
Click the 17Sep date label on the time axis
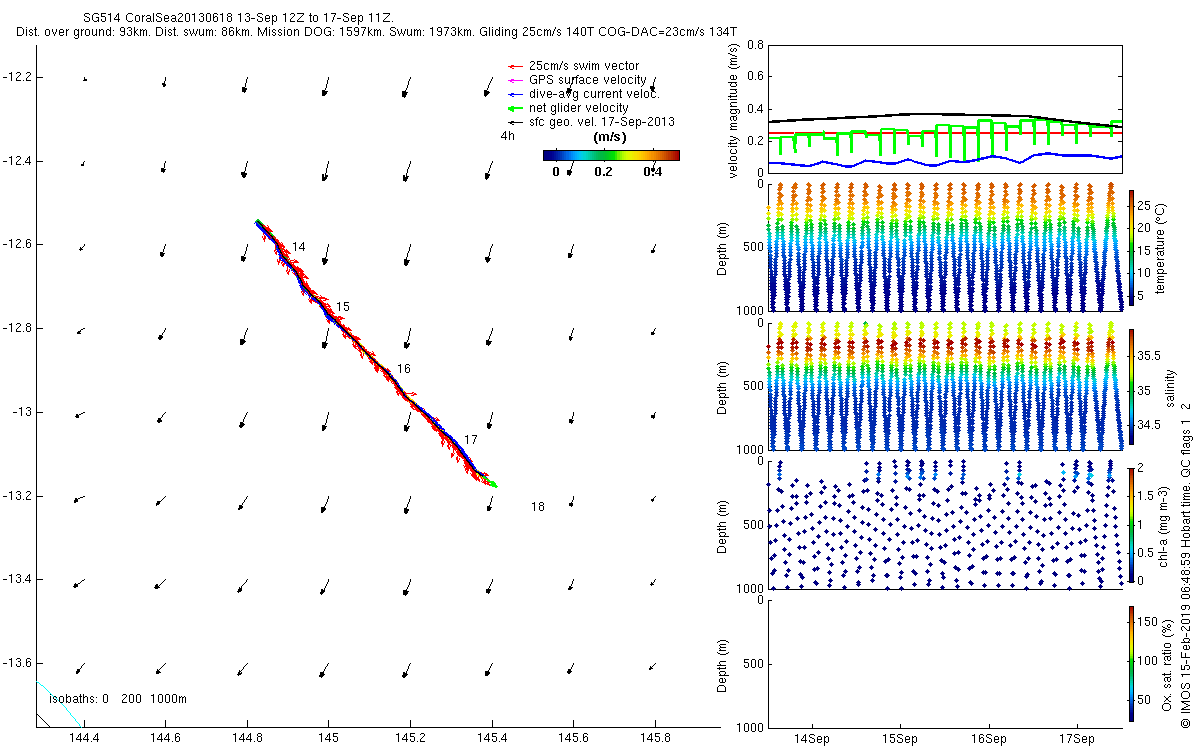1077,738
